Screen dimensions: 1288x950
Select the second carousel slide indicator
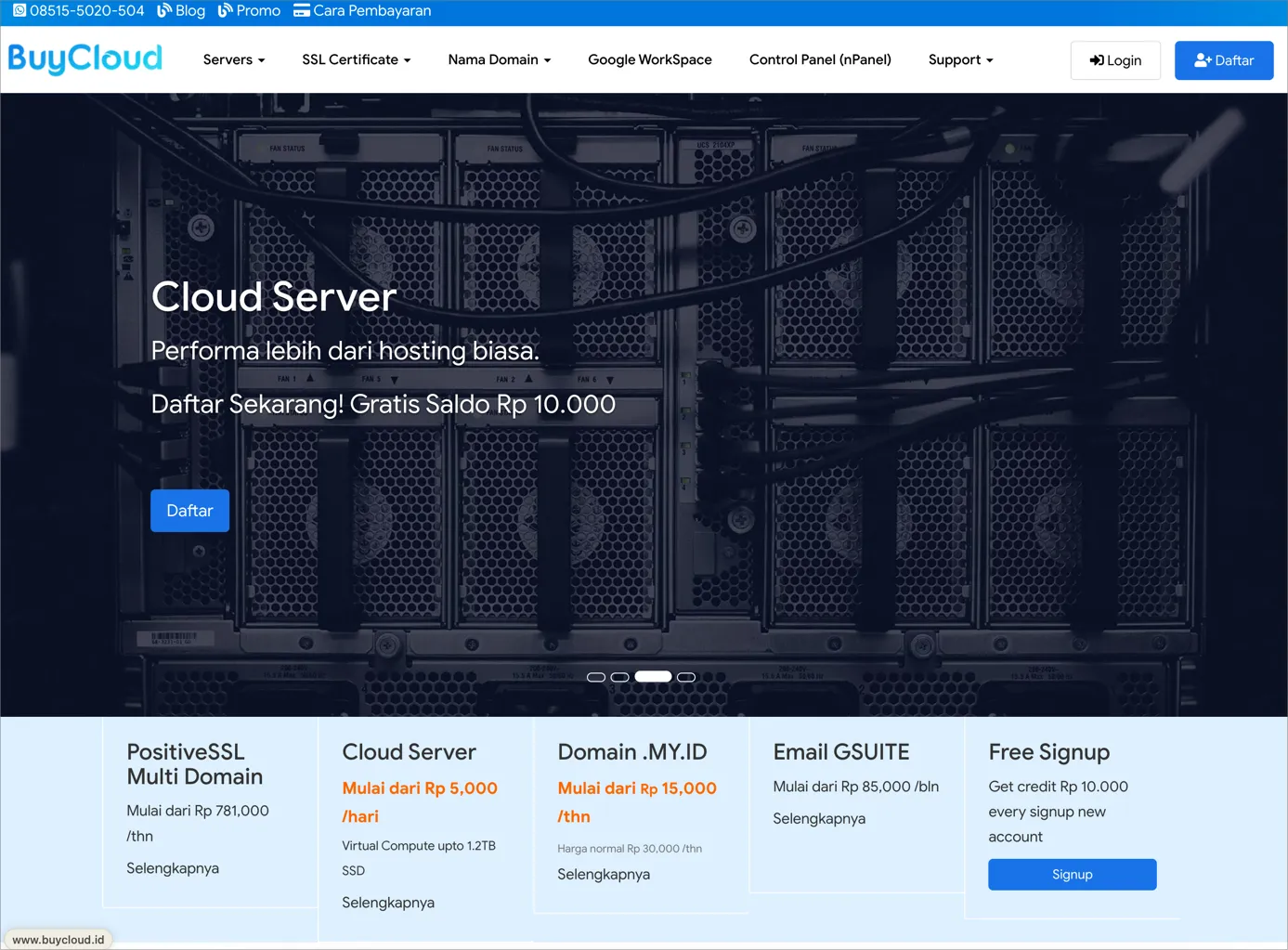(x=620, y=677)
